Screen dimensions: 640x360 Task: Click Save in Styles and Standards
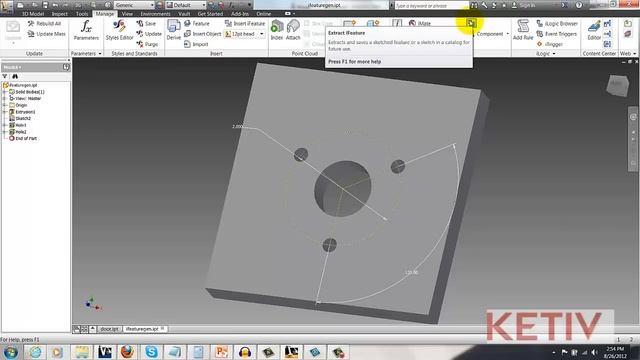tap(146, 24)
